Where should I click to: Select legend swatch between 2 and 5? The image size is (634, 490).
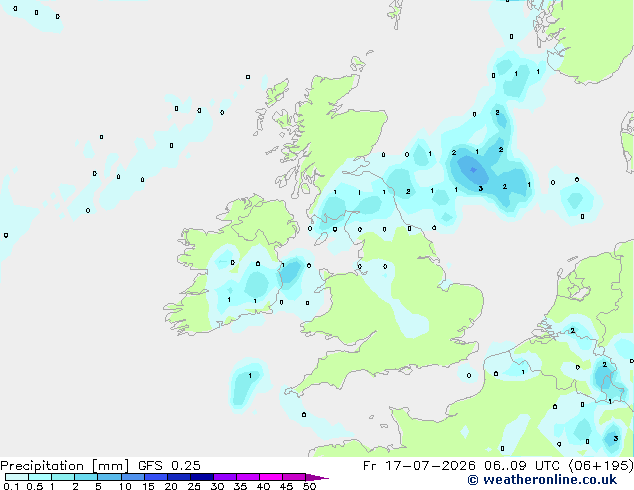click(86, 477)
